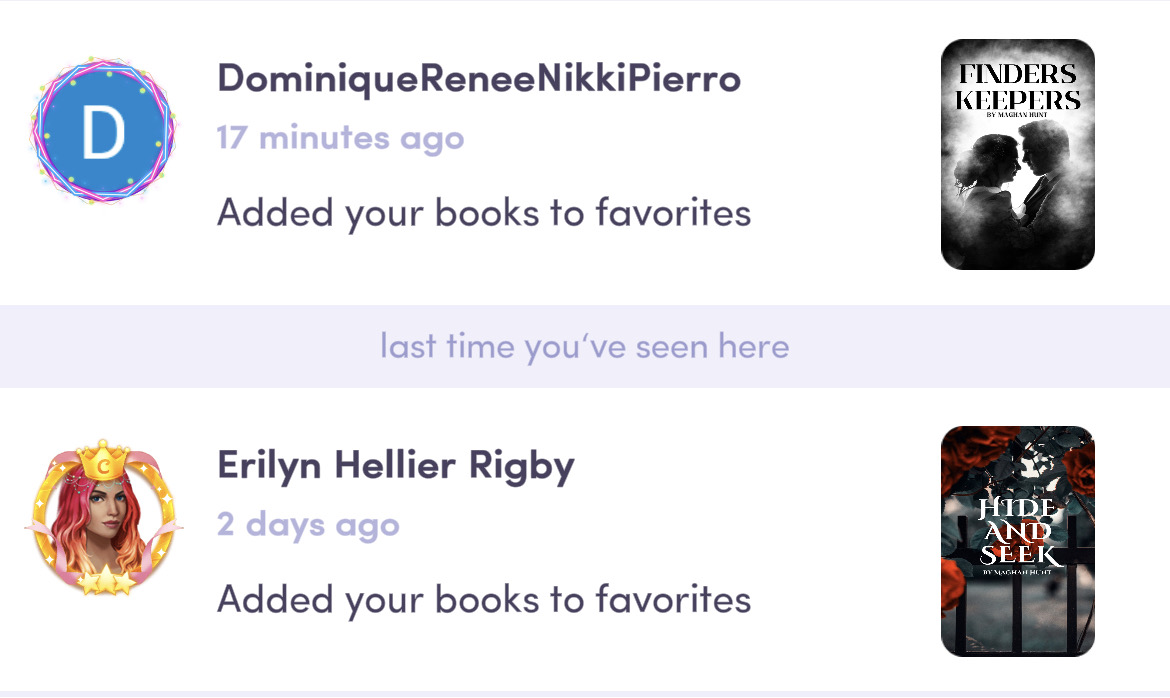Image resolution: width=1170 pixels, height=698 pixels.
Task: Tap the 'last time you've seen here' divider
Action: click(x=585, y=346)
